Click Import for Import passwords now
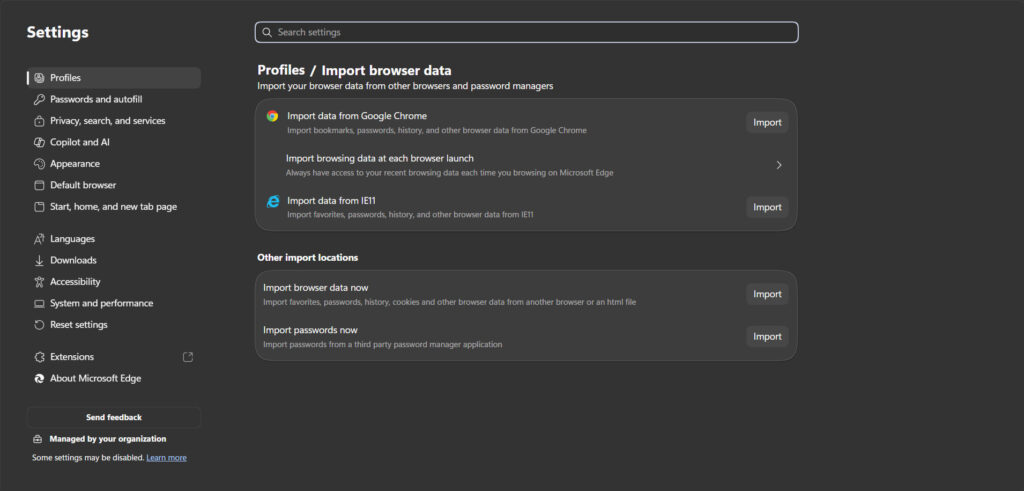The height and width of the screenshot is (491, 1024). coord(767,337)
